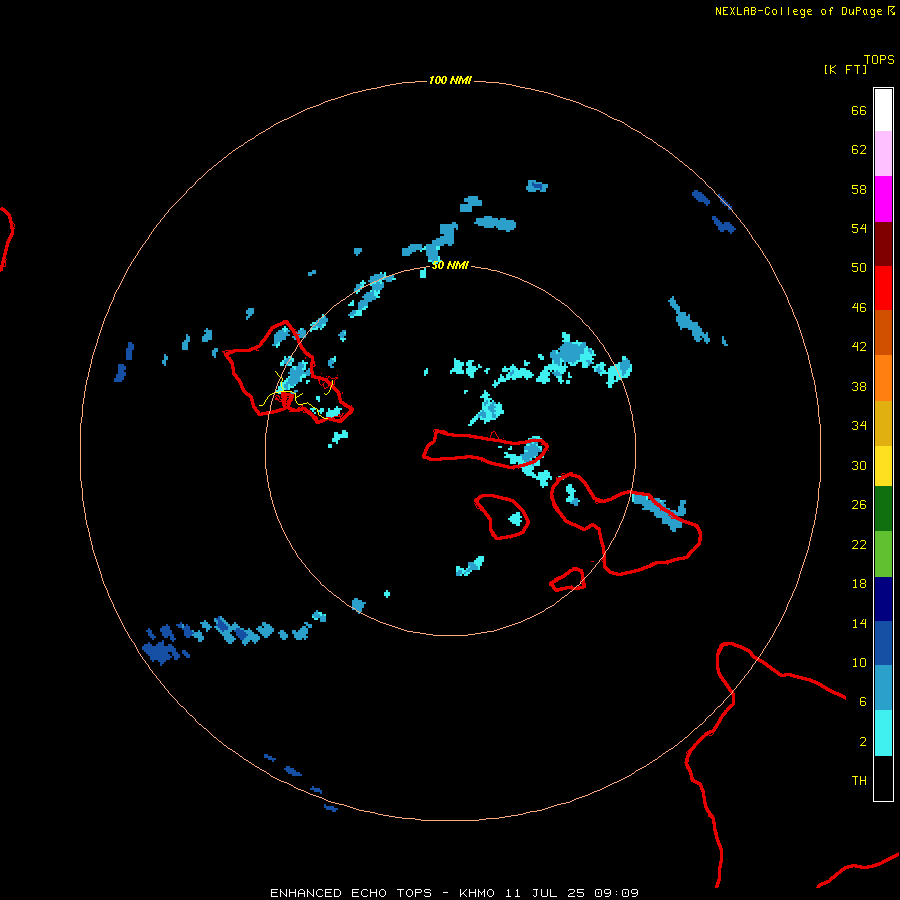
Task: Click the 34 scale value
Action: tap(859, 426)
